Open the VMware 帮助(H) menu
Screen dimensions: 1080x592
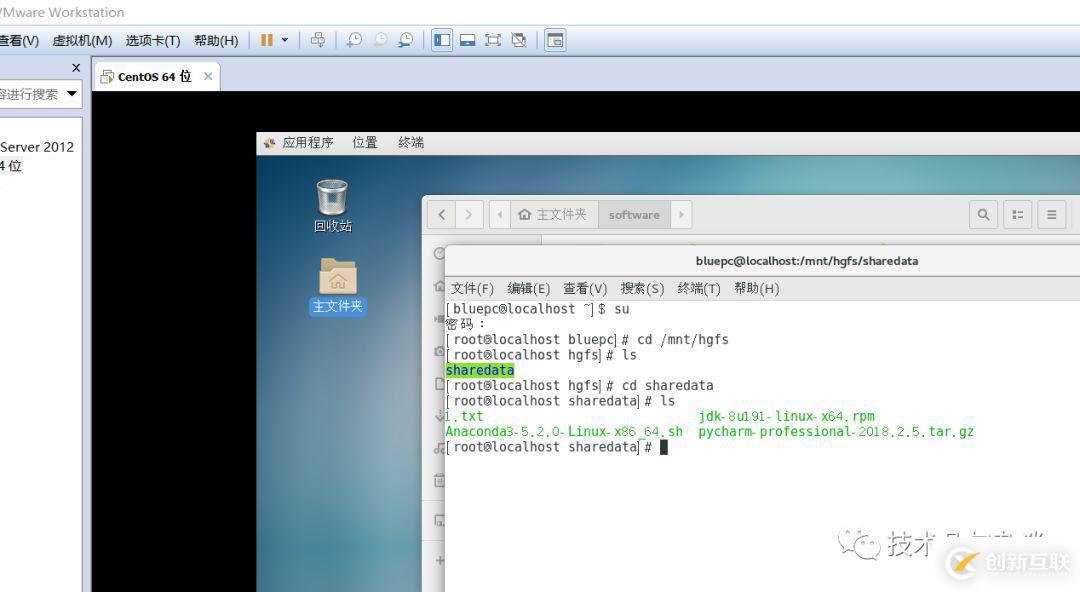point(216,41)
